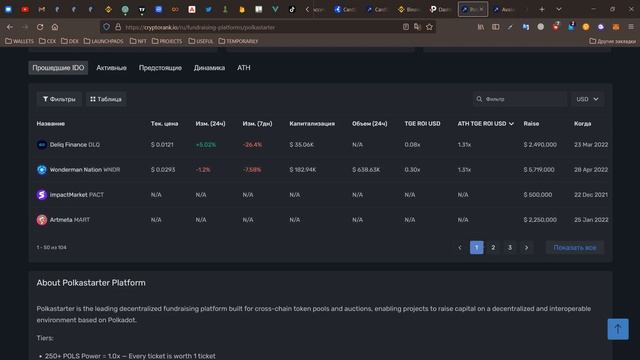Open WALLETS bookmarks folder
640x360 pixels.
20,41
